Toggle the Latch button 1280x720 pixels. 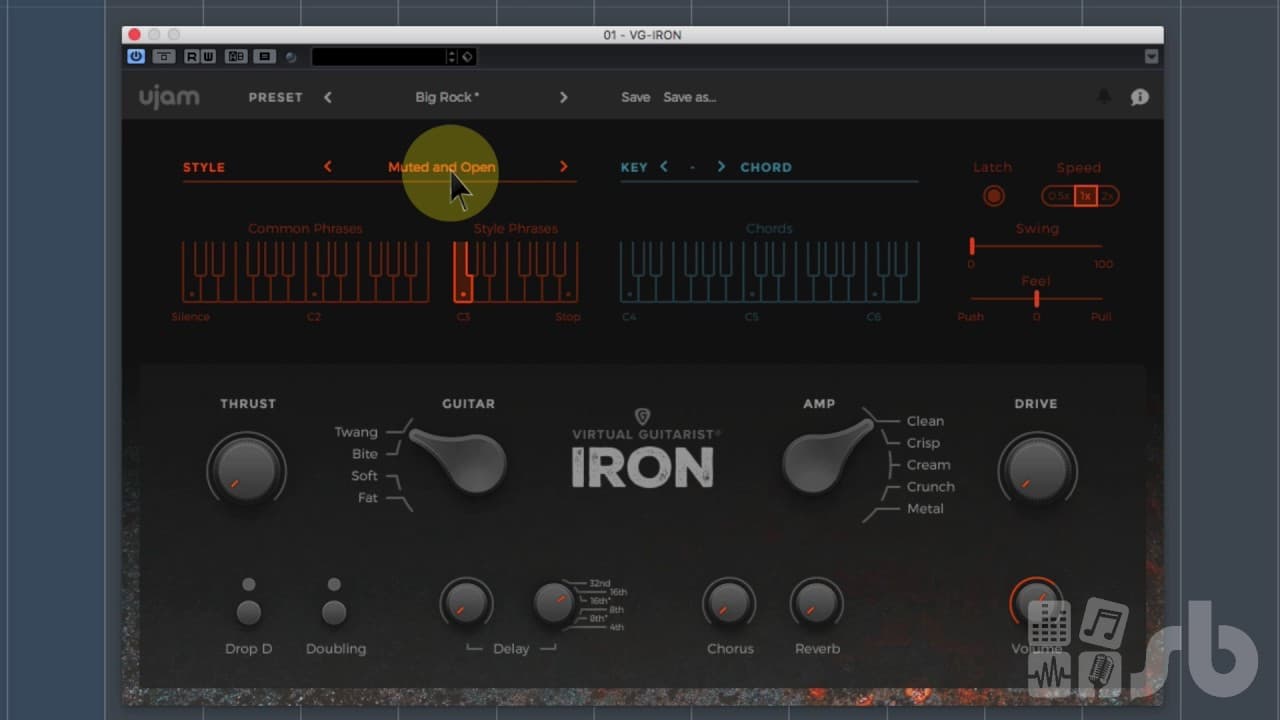coord(993,196)
